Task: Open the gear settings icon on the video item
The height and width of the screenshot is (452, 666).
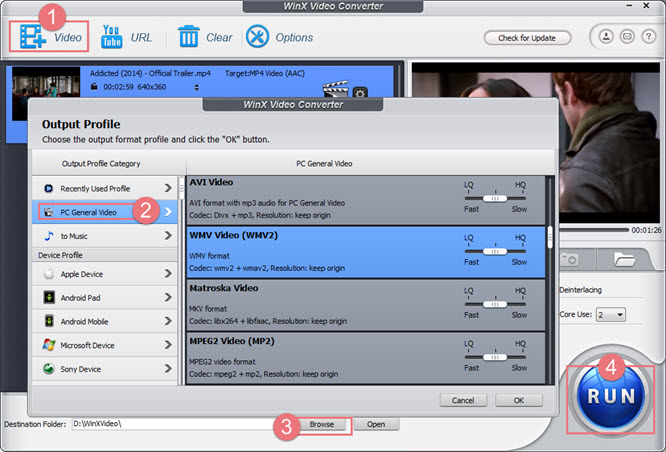Action: [x=360, y=93]
